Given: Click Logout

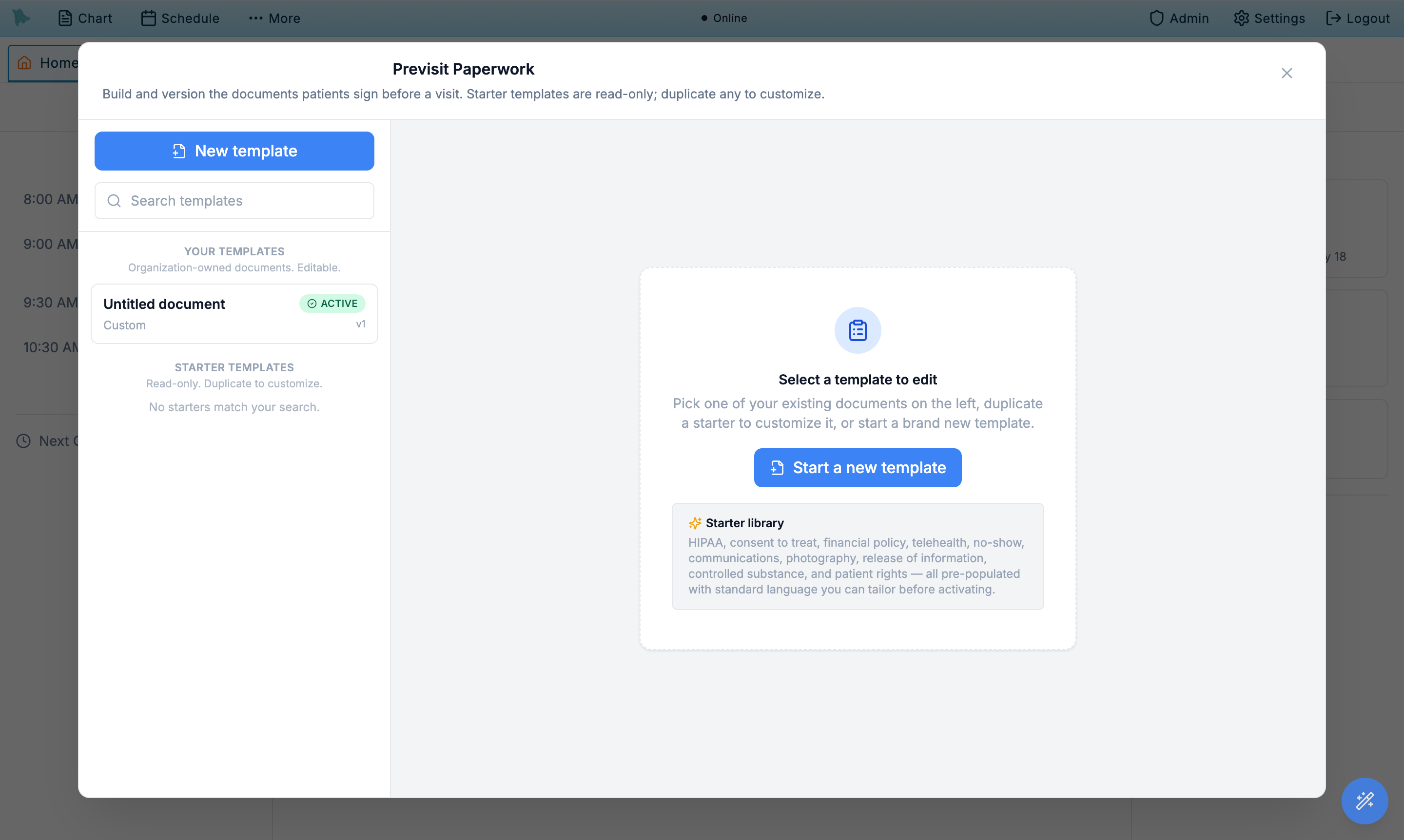Looking at the screenshot, I should pos(1358,18).
